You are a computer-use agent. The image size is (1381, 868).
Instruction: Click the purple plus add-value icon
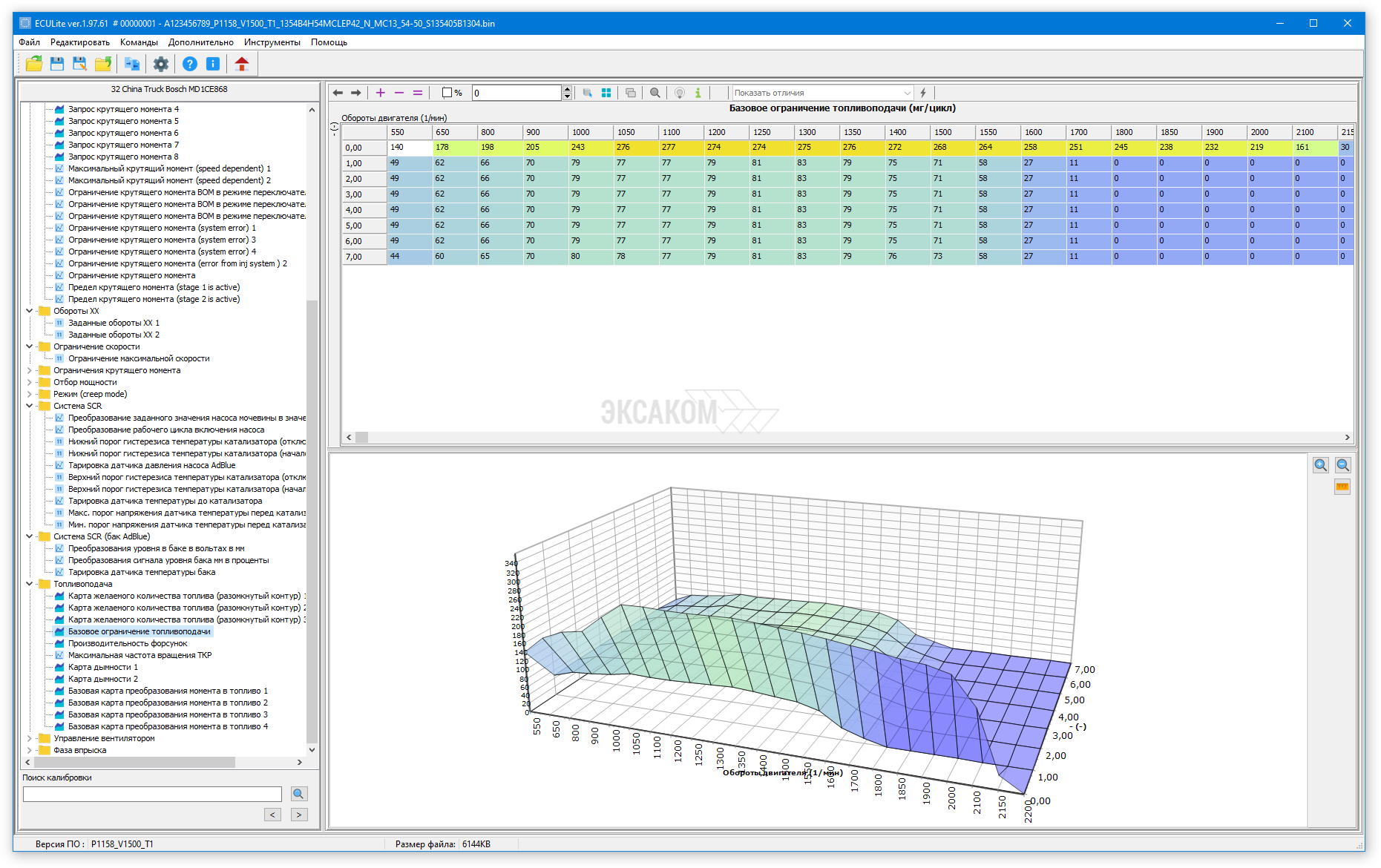[380, 93]
